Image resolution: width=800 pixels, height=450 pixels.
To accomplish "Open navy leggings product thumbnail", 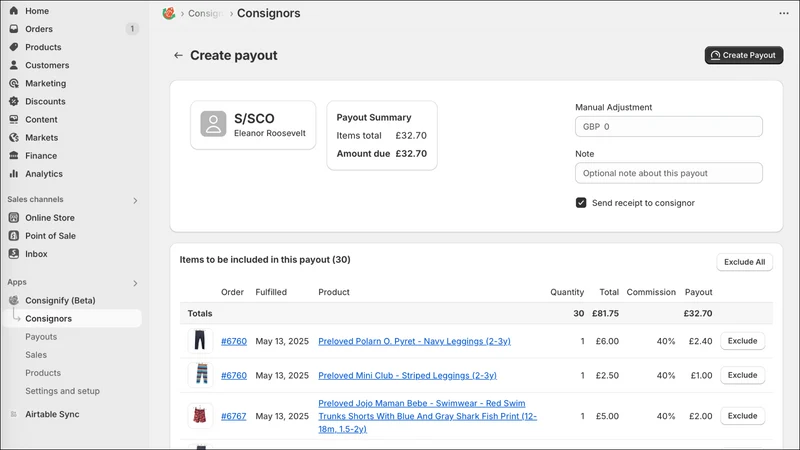I will tap(200, 340).
